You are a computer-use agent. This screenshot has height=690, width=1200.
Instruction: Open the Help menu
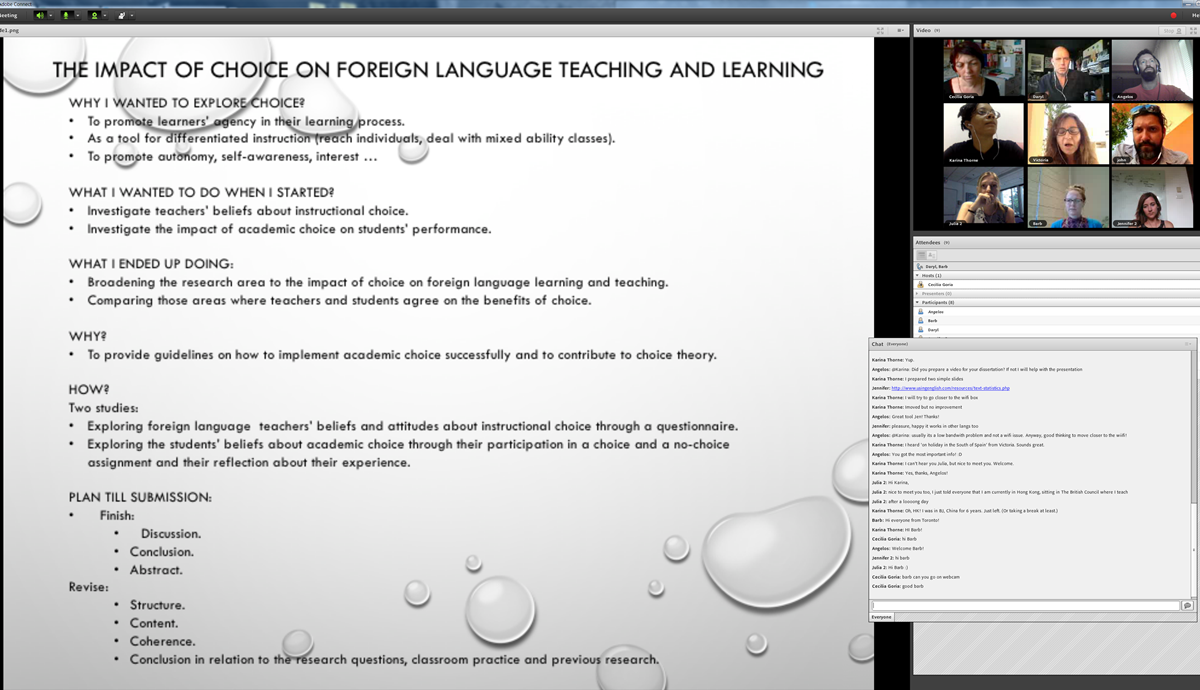1194,15
